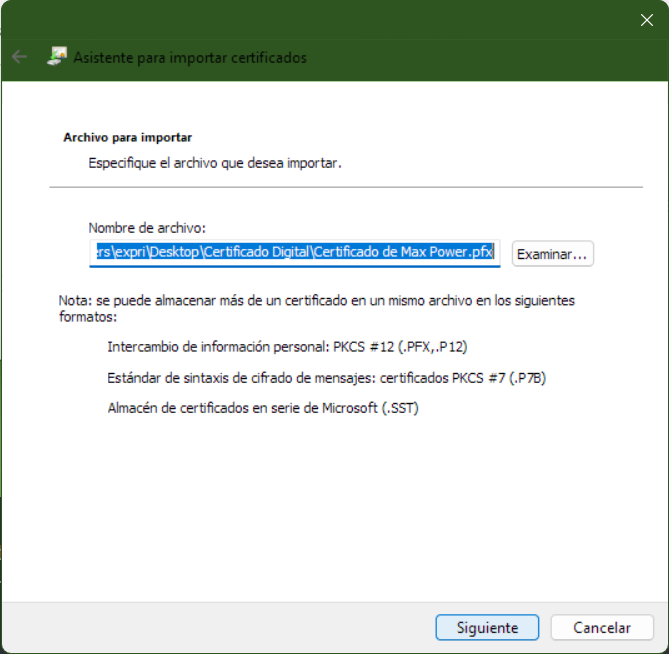
Task: Click the 'Asistente para importar certificados' title text
Action: pyautogui.click(x=190, y=58)
